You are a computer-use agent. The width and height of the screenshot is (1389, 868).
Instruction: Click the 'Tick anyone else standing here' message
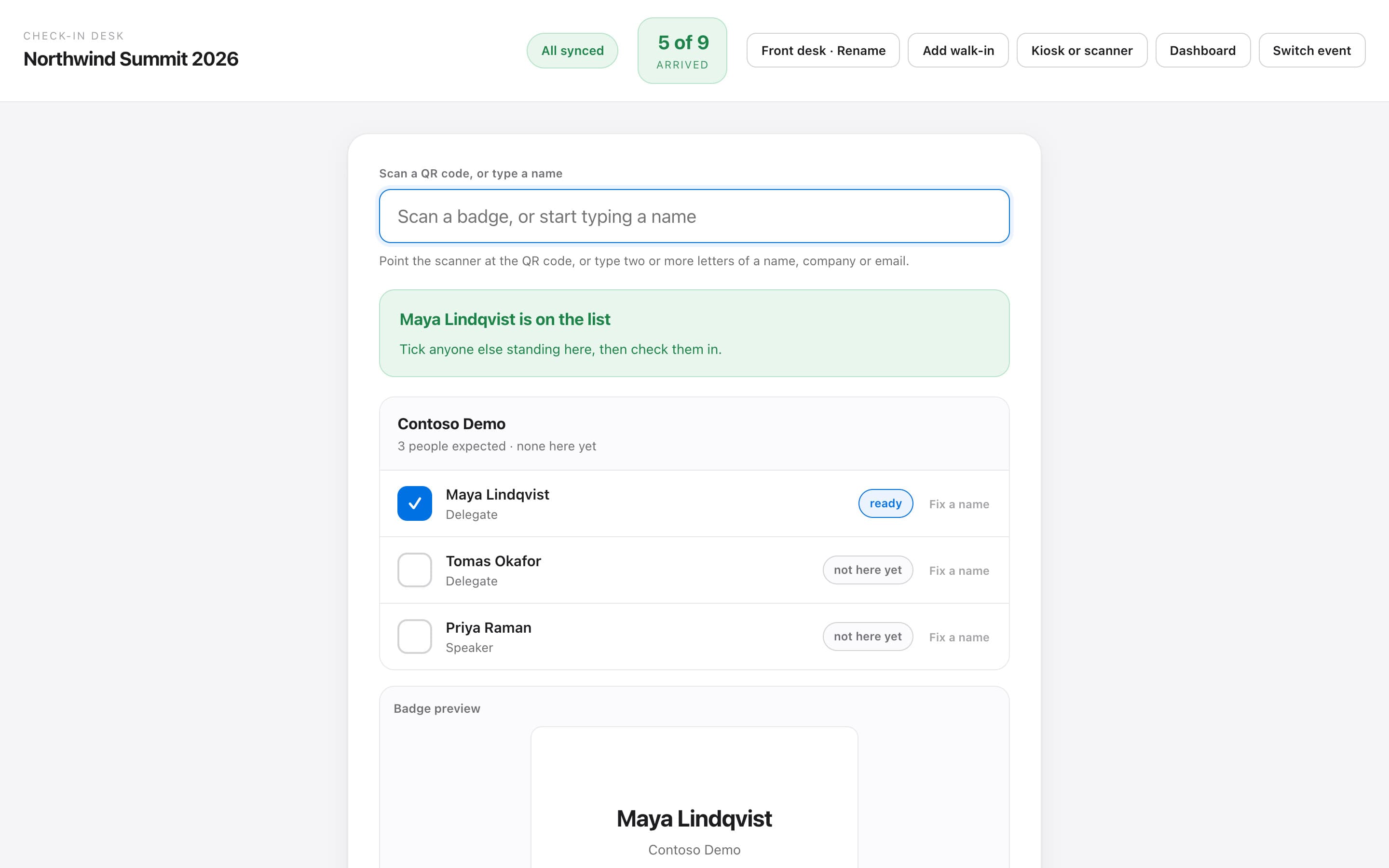point(560,349)
